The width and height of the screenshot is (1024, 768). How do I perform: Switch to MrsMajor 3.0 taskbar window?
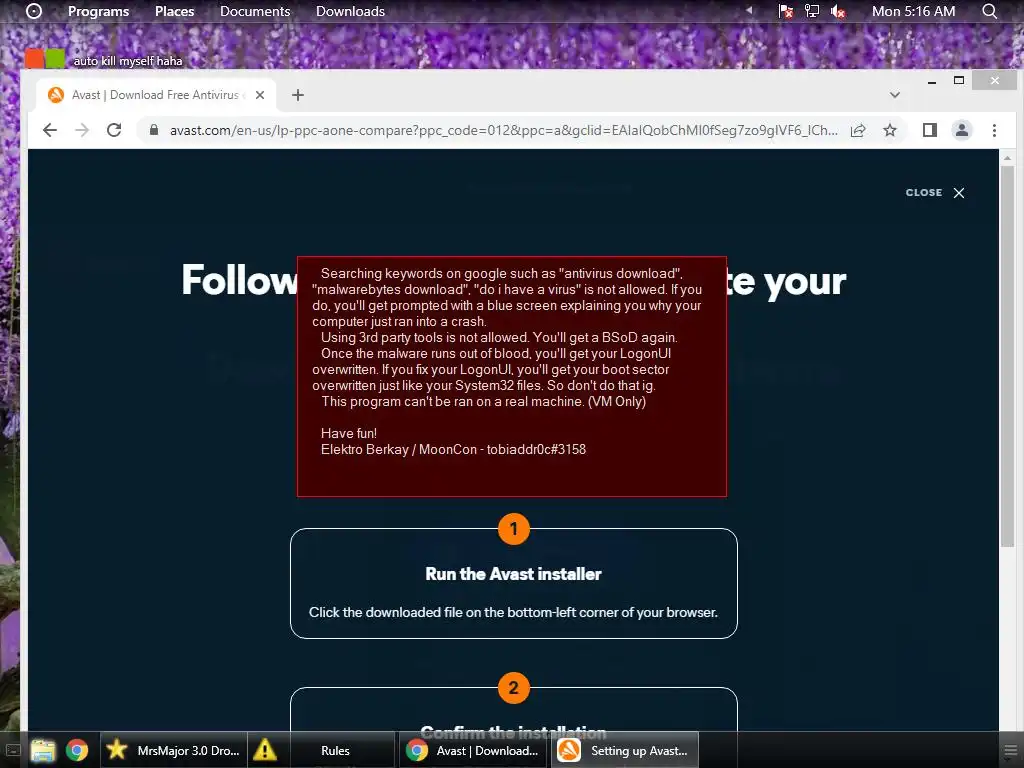click(174, 750)
